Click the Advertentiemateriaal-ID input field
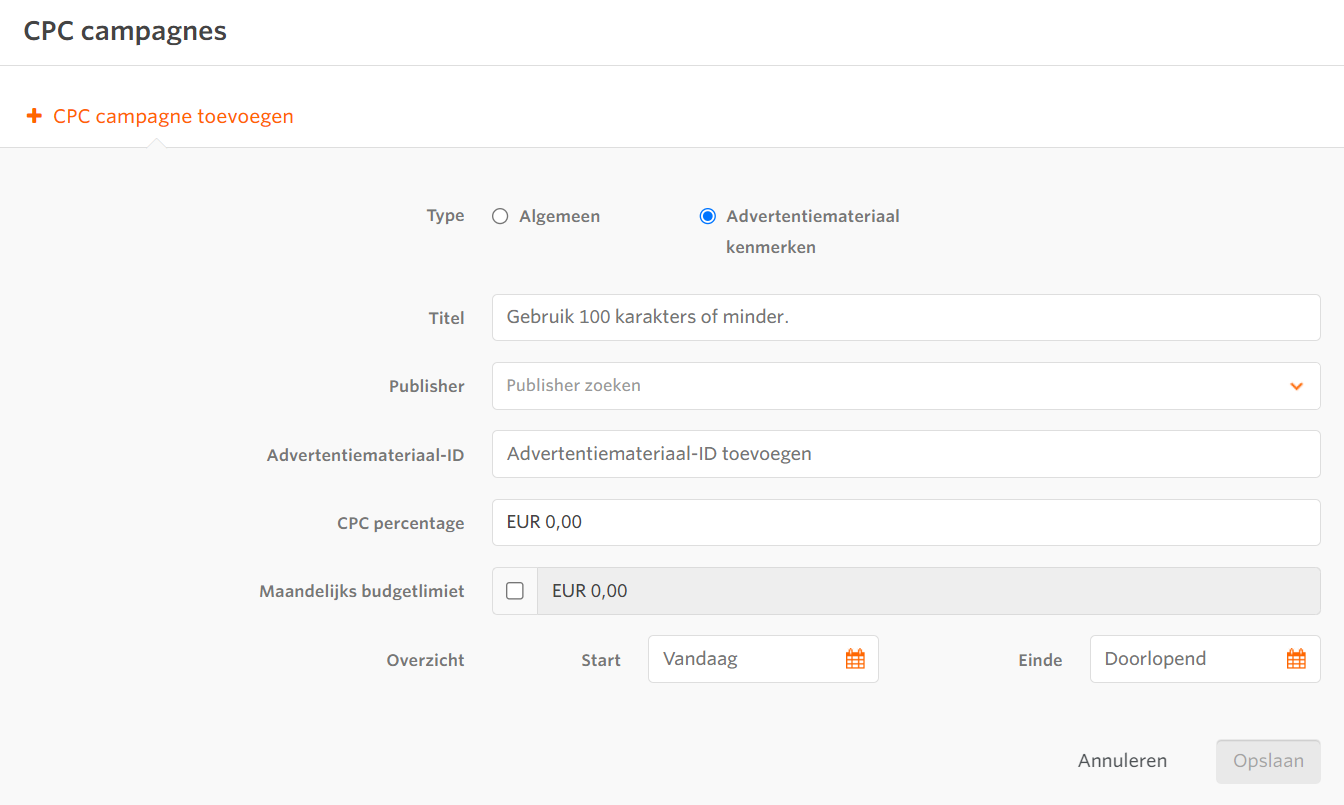This screenshot has height=805, width=1344. click(905, 454)
